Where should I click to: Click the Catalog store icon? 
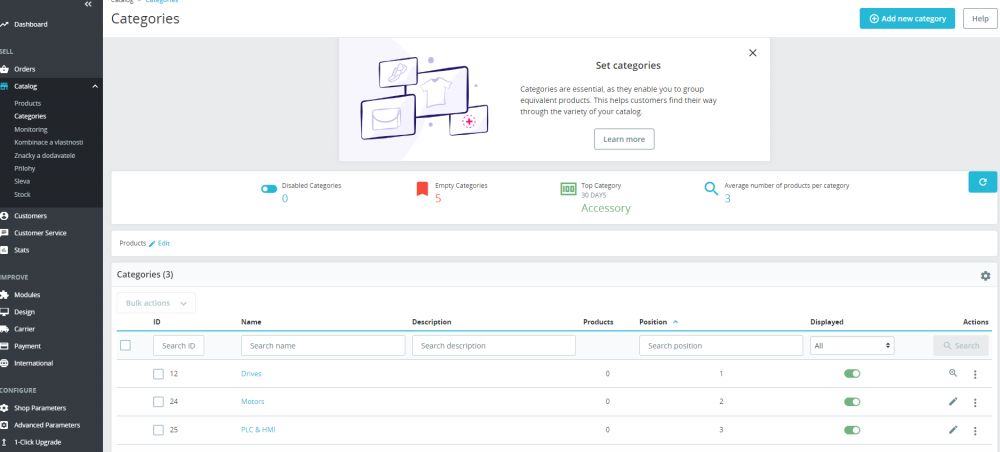[x=4, y=86]
